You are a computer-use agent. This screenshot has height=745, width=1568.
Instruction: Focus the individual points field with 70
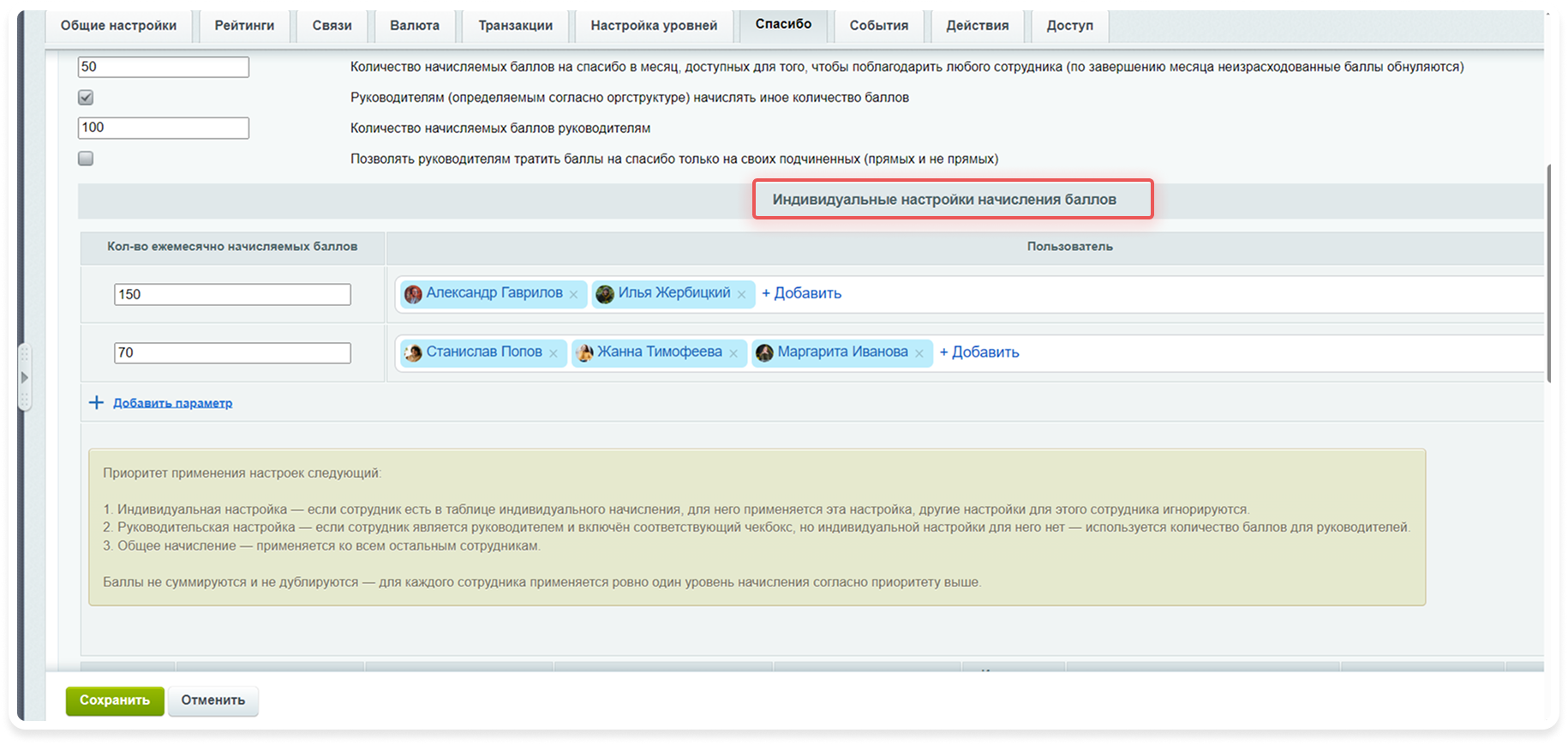point(232,353)
